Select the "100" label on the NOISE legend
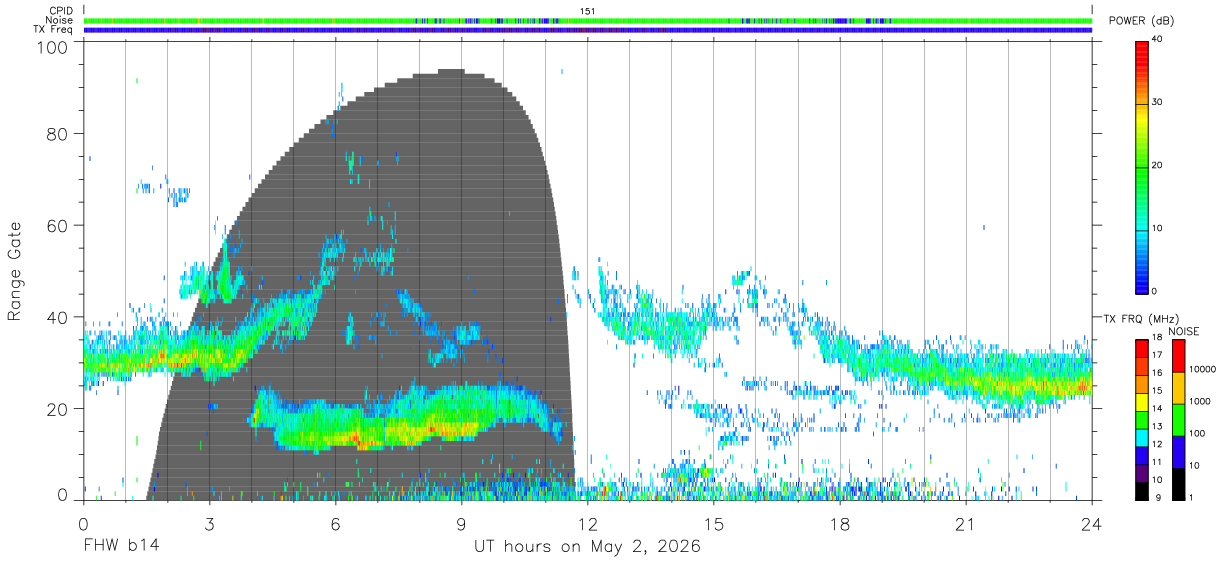 (1196, 434)
